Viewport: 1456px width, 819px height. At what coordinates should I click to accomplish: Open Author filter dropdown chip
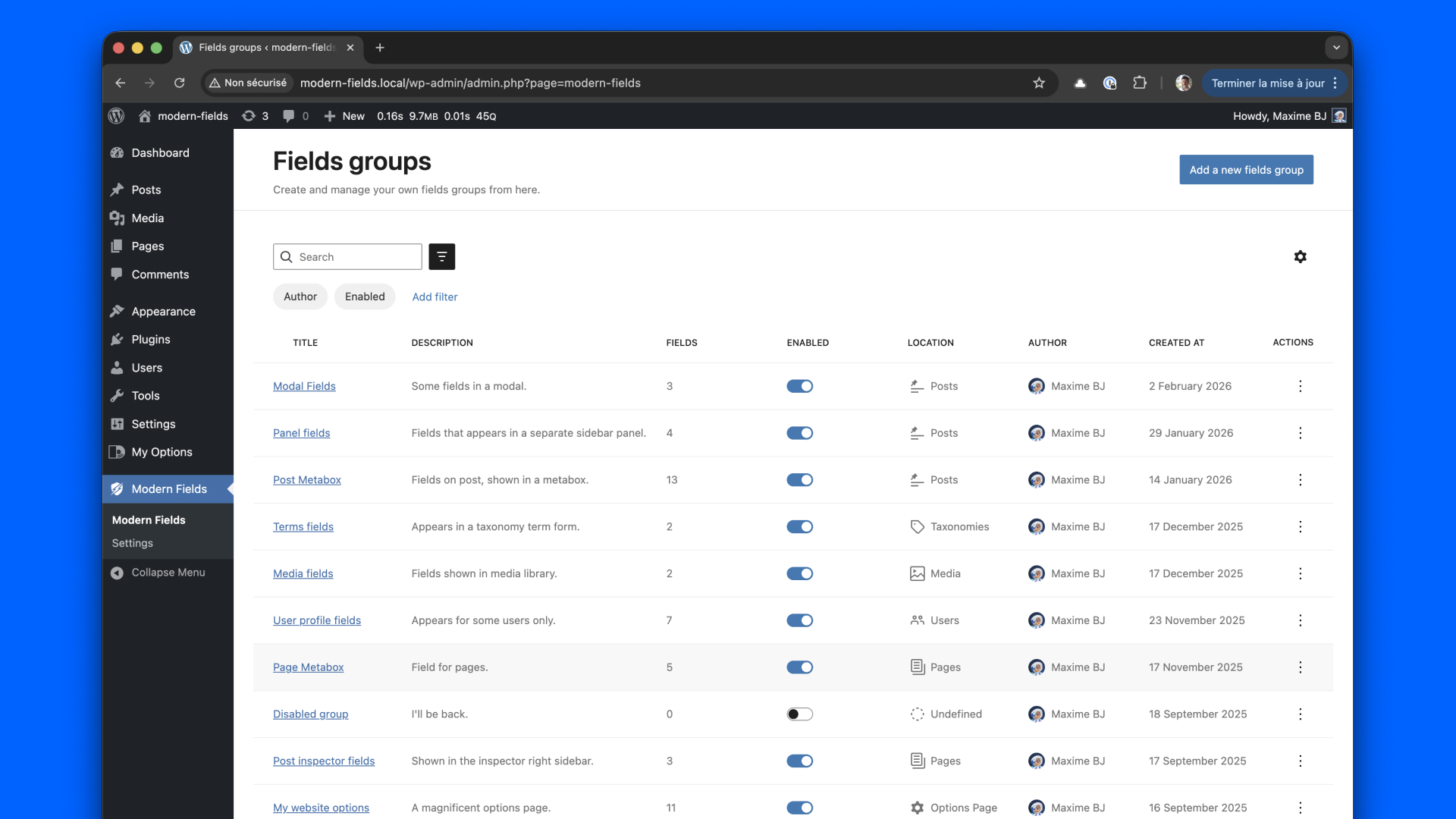coord(300,297)
